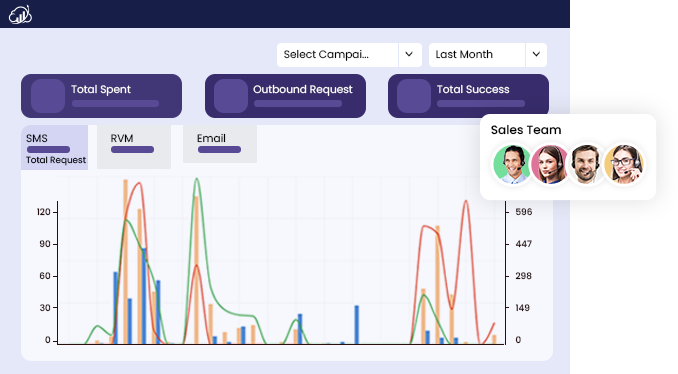
Task: Select the yellow-background female agent with glasses
Action: pos(624,165)
